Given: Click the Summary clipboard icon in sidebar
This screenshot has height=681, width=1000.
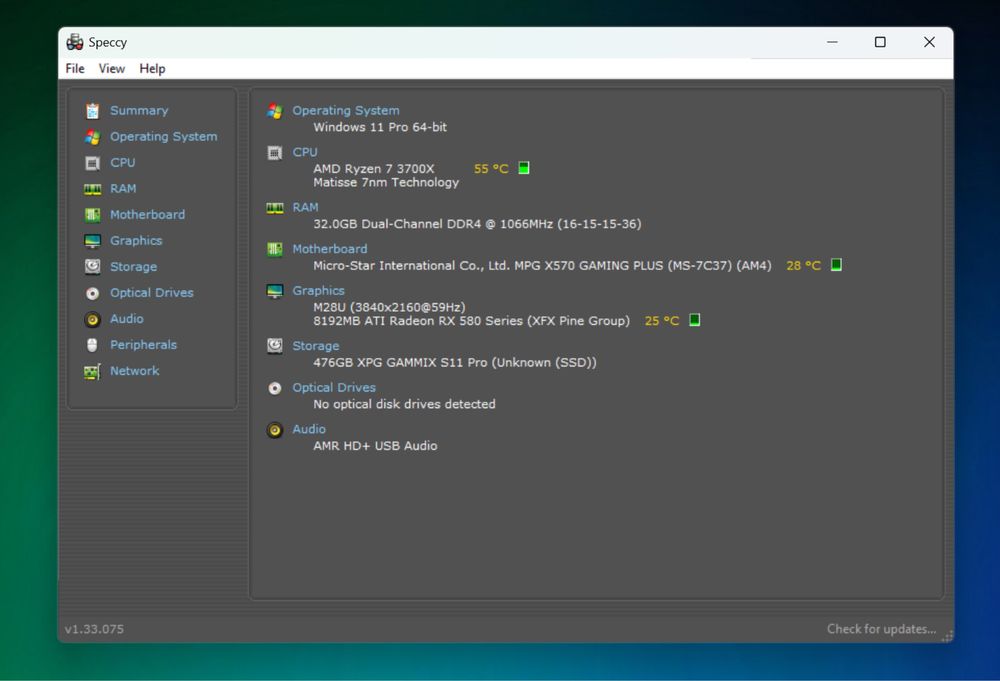Looking at the screenshot, I should point(92,111).
